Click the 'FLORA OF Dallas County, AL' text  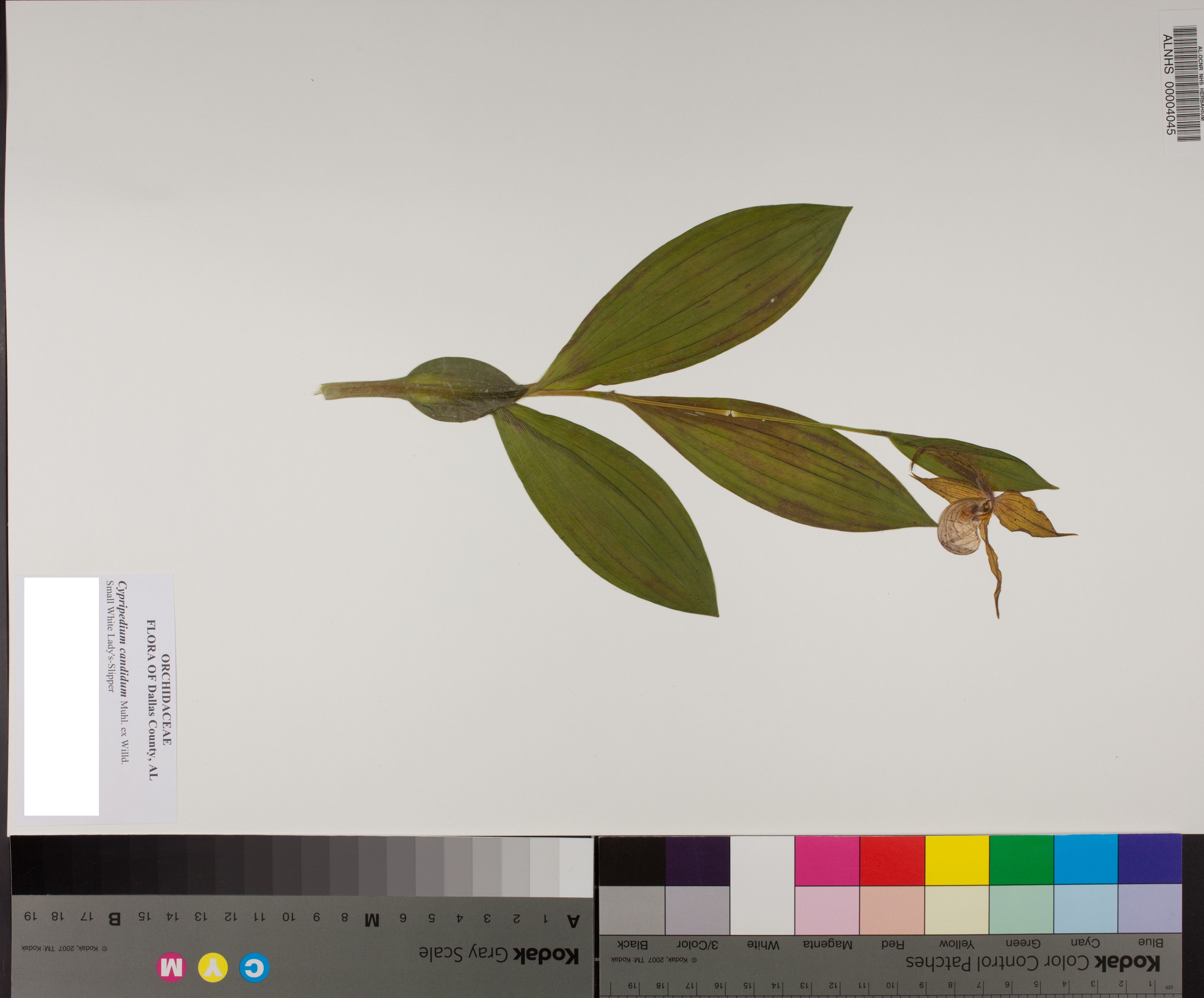tap(152, 699)
